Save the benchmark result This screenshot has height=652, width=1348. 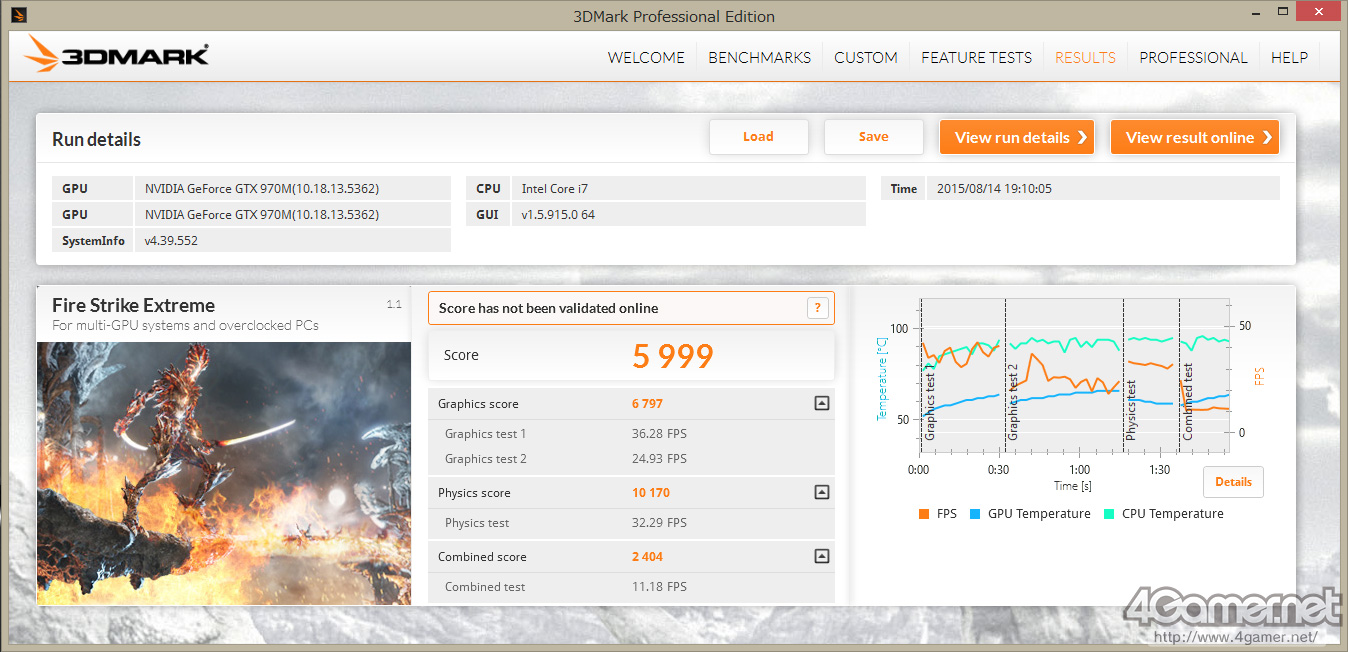(x=873, y=137)
